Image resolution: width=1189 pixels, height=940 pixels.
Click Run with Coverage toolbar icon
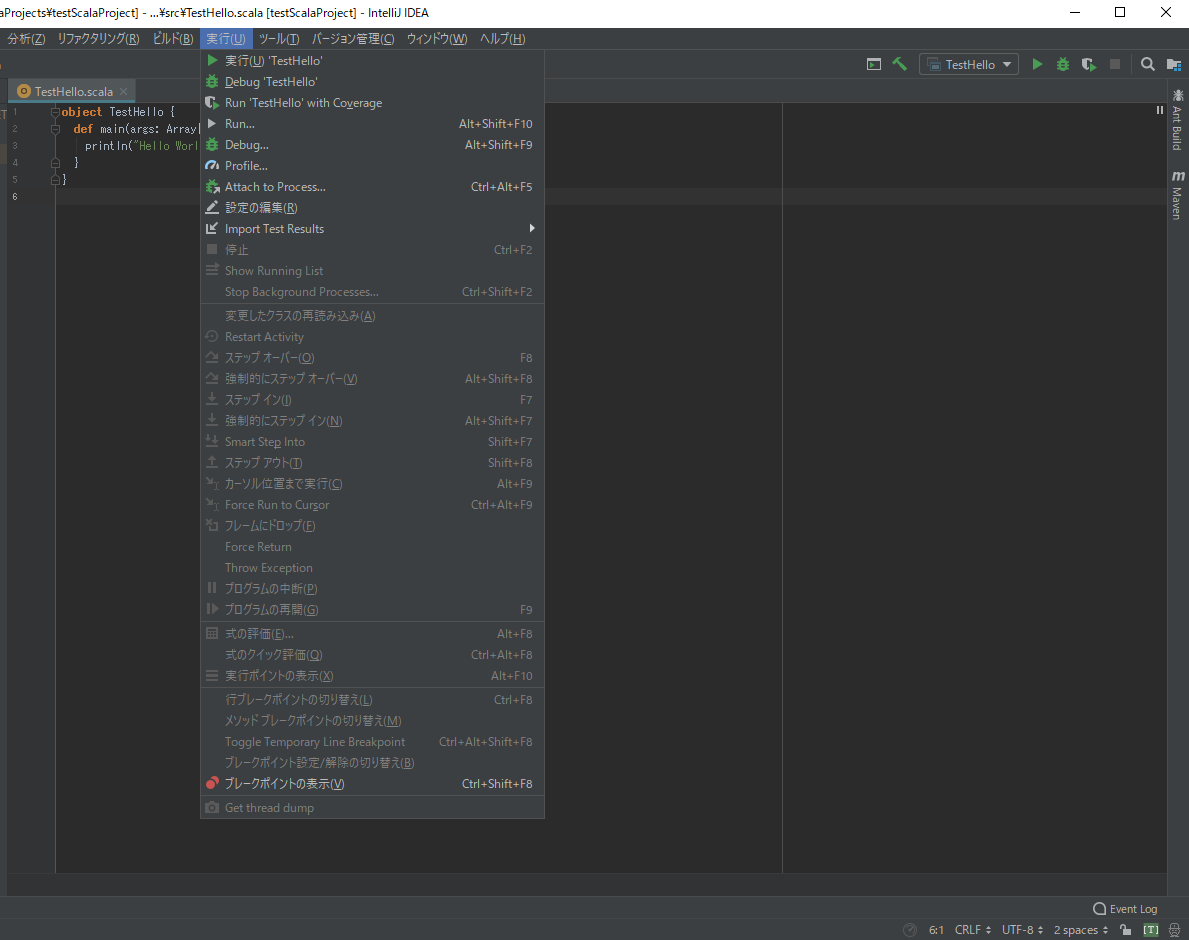(1089, 64)
